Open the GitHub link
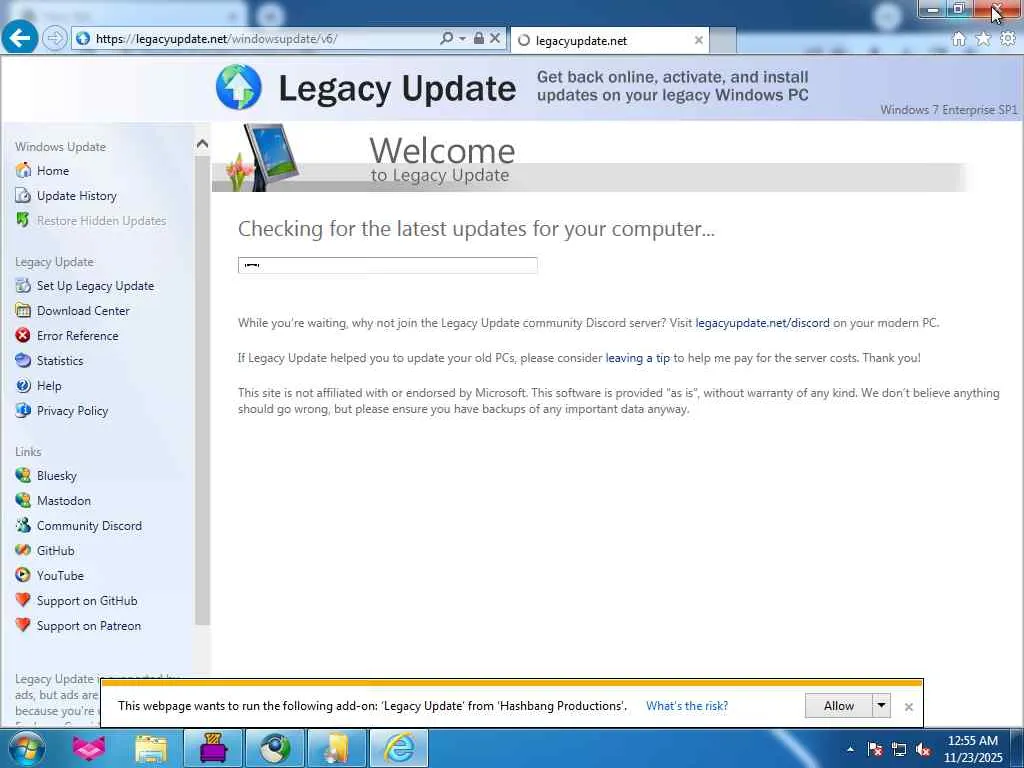The width and height of the screenshot is (1024, 768). pyautogui.click(x=56, y=551)
